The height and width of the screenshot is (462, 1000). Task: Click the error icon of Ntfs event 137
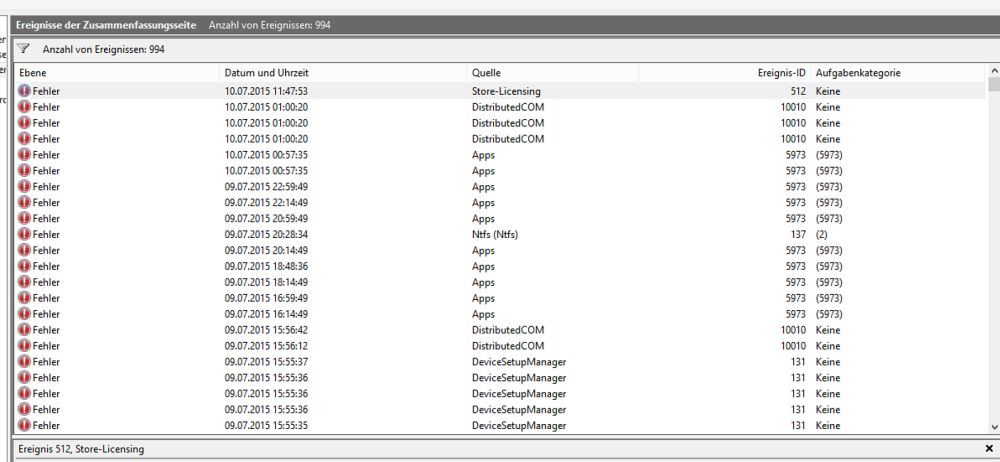point(24,234)
